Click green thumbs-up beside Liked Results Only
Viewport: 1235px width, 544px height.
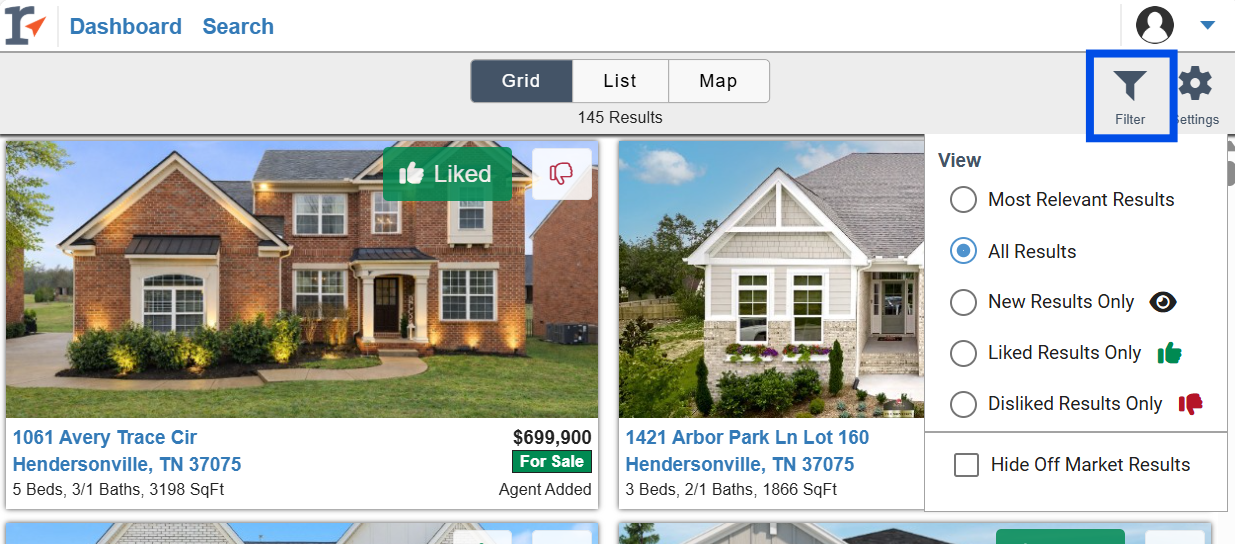tap(1169, 353)
